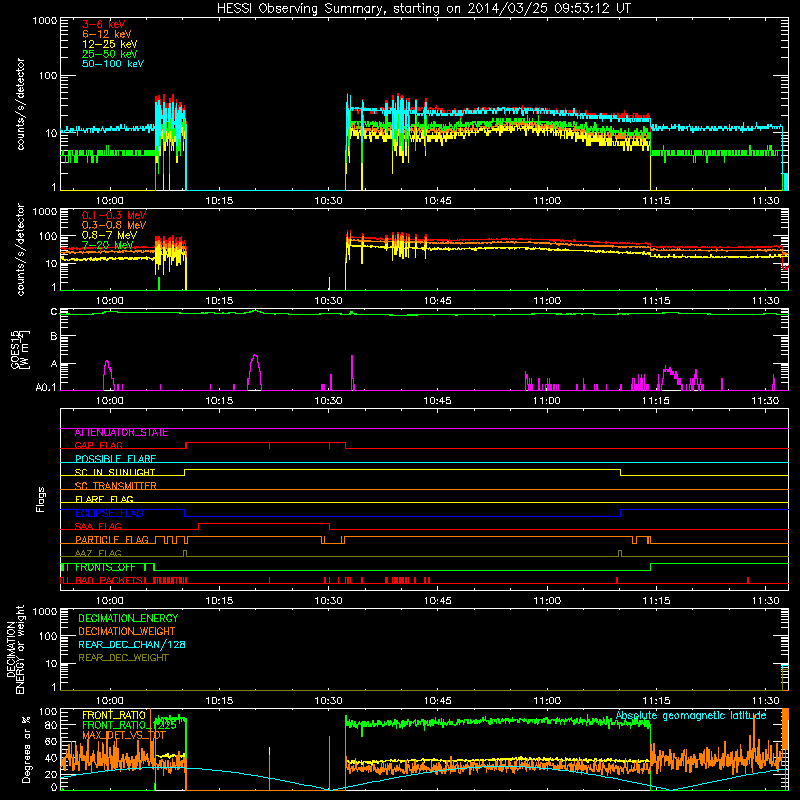Click the SC_IN_SUNLIGHT flag label
This screenshot has width=800, height=800.
115,472
